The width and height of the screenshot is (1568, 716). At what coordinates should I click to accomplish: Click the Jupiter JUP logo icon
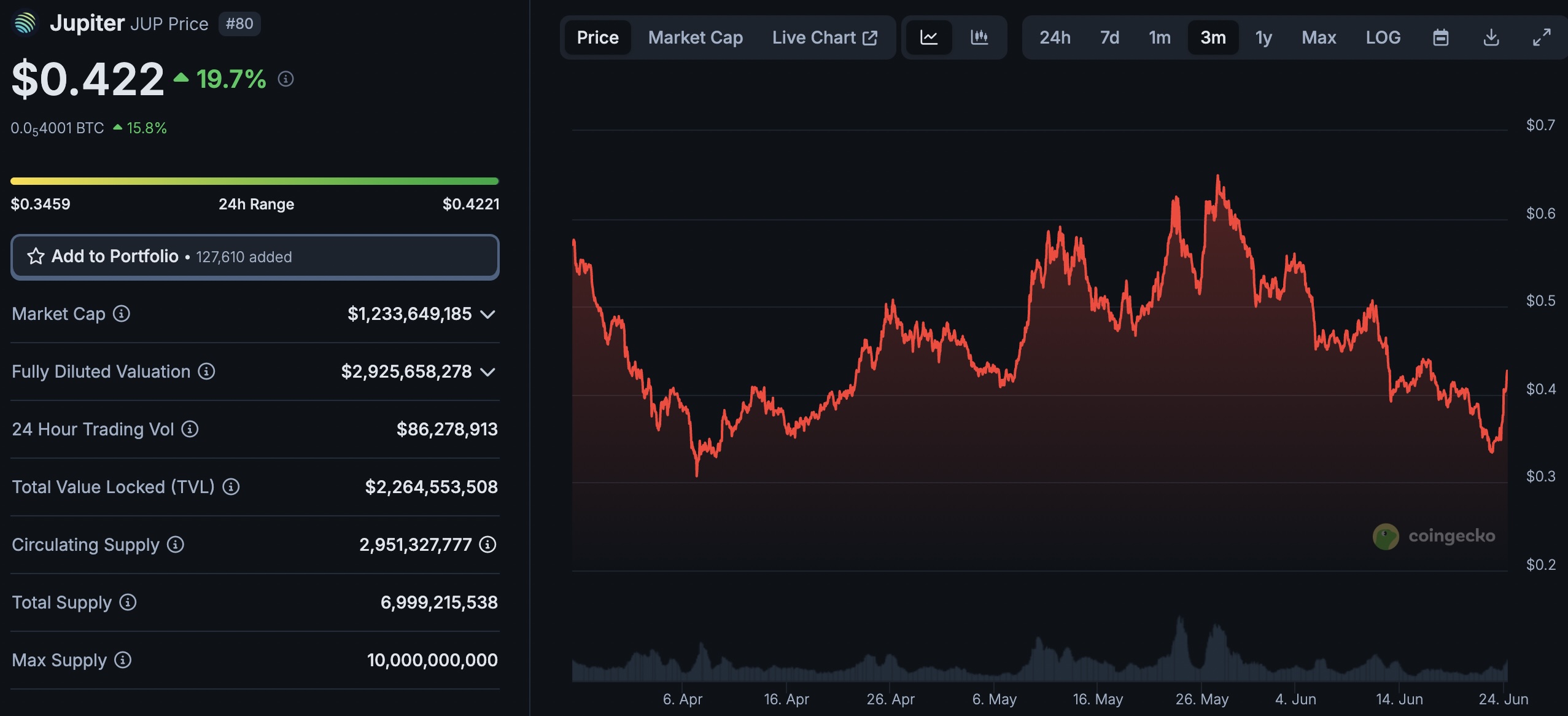coord(25,23)
